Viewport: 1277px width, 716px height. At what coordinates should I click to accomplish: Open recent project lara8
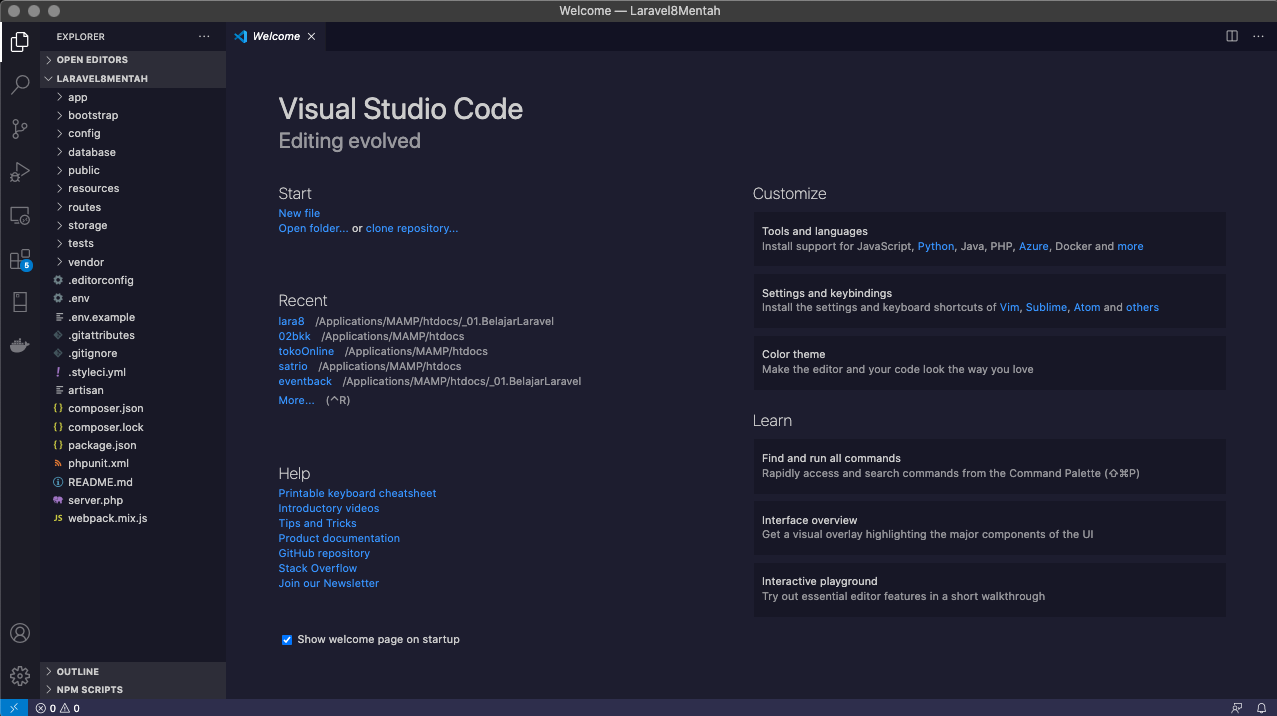(291, 321)
